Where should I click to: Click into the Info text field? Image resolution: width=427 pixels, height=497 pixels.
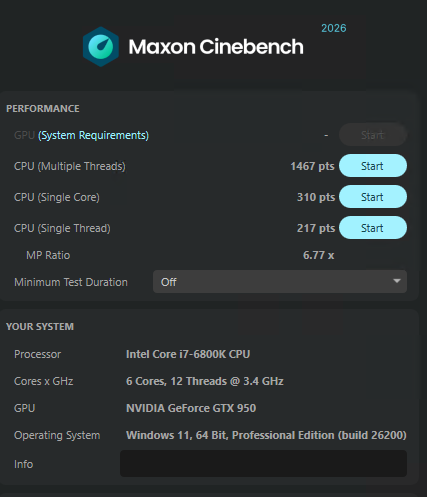[263, 463]
